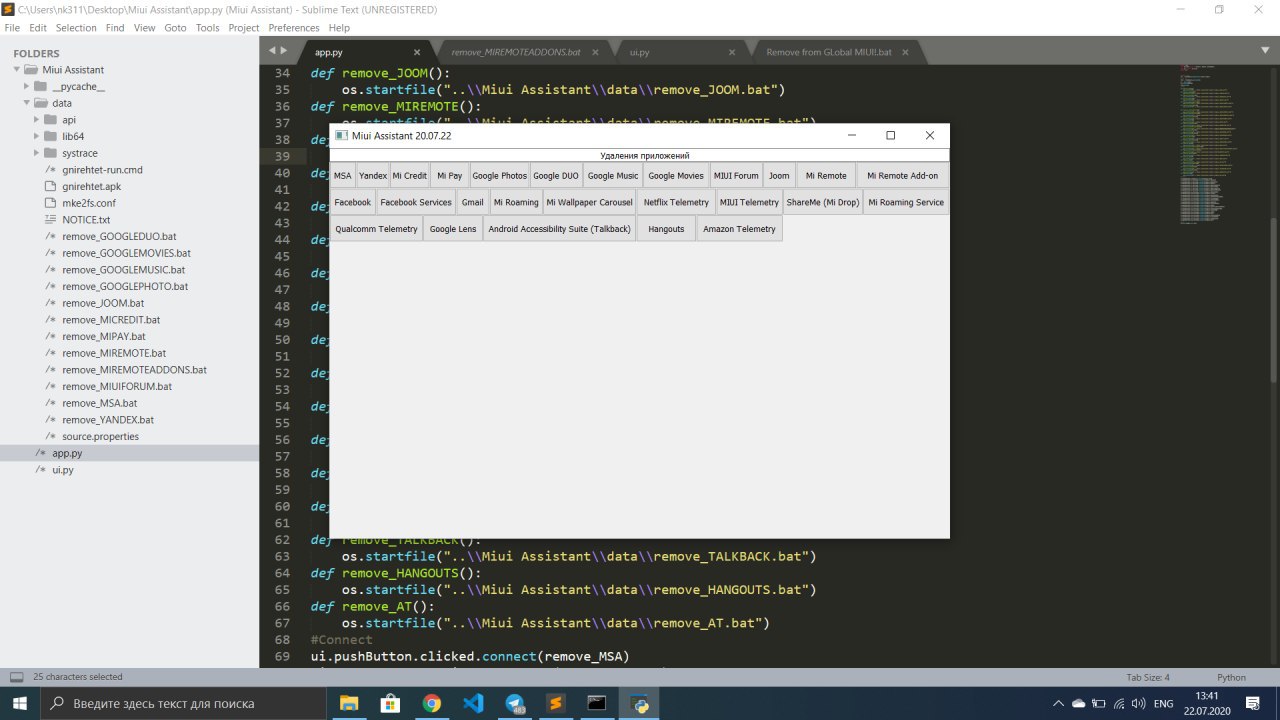This screenshot has height=720, width=1280.
Task: Click the MIUI Telemetry button
Action: point(750,202)
